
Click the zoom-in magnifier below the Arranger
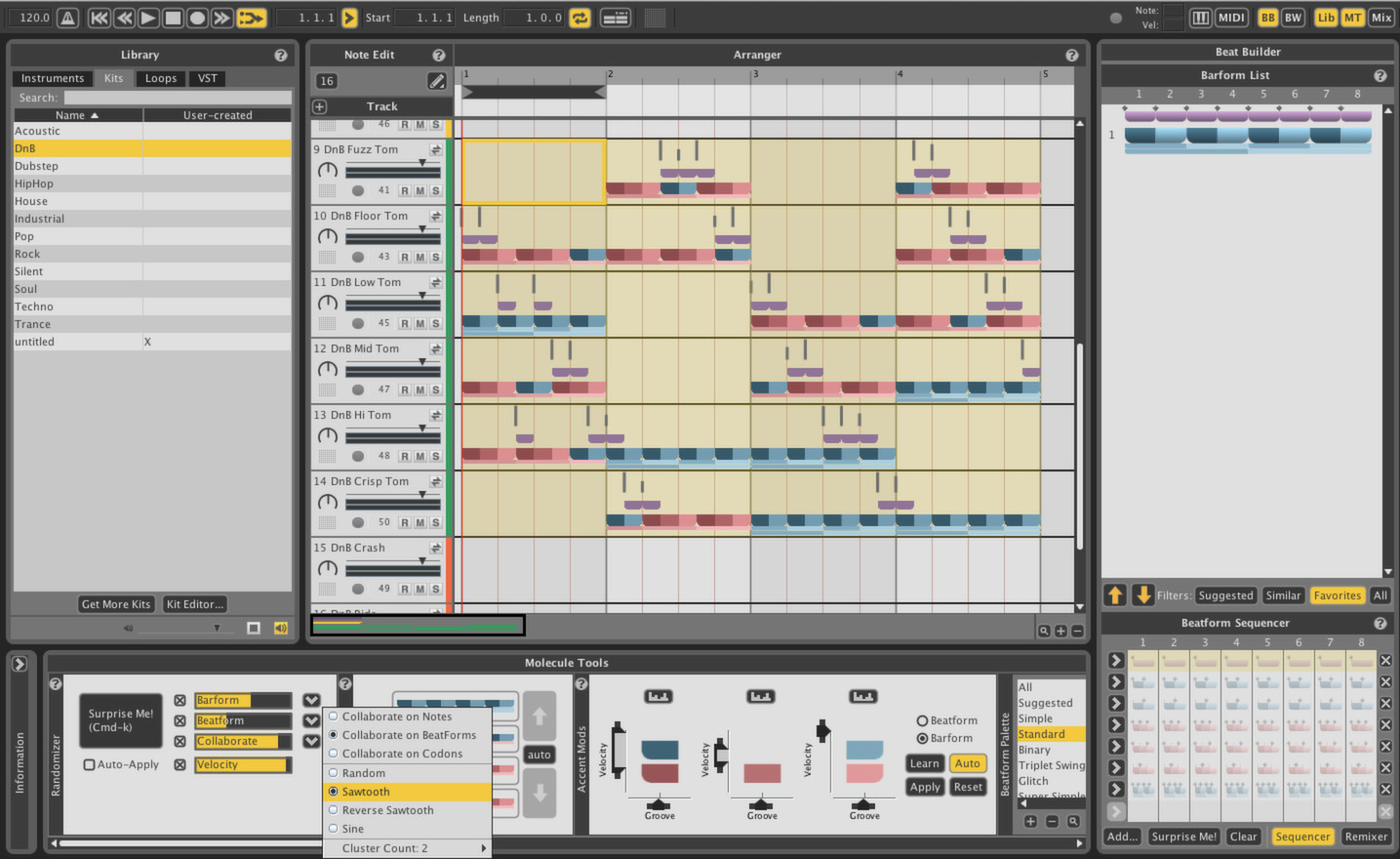1060,630
